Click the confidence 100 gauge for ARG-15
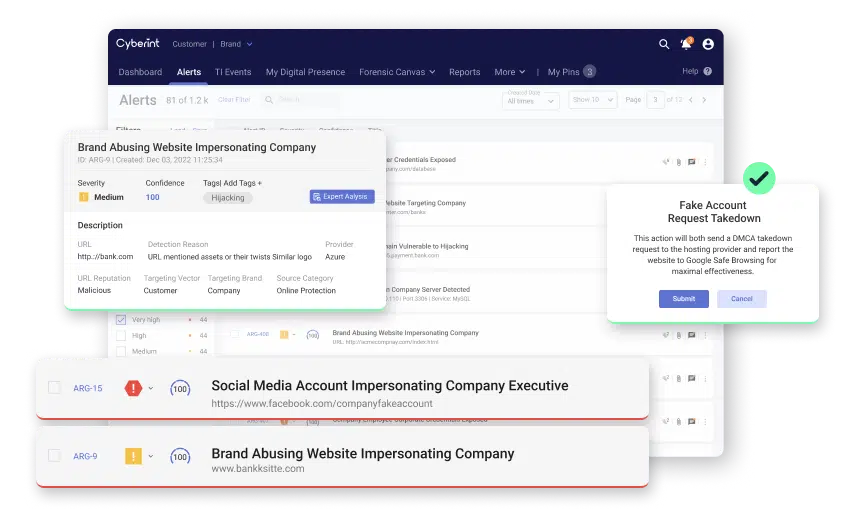This screenshot has height=525, width=847. coord(180,388)
